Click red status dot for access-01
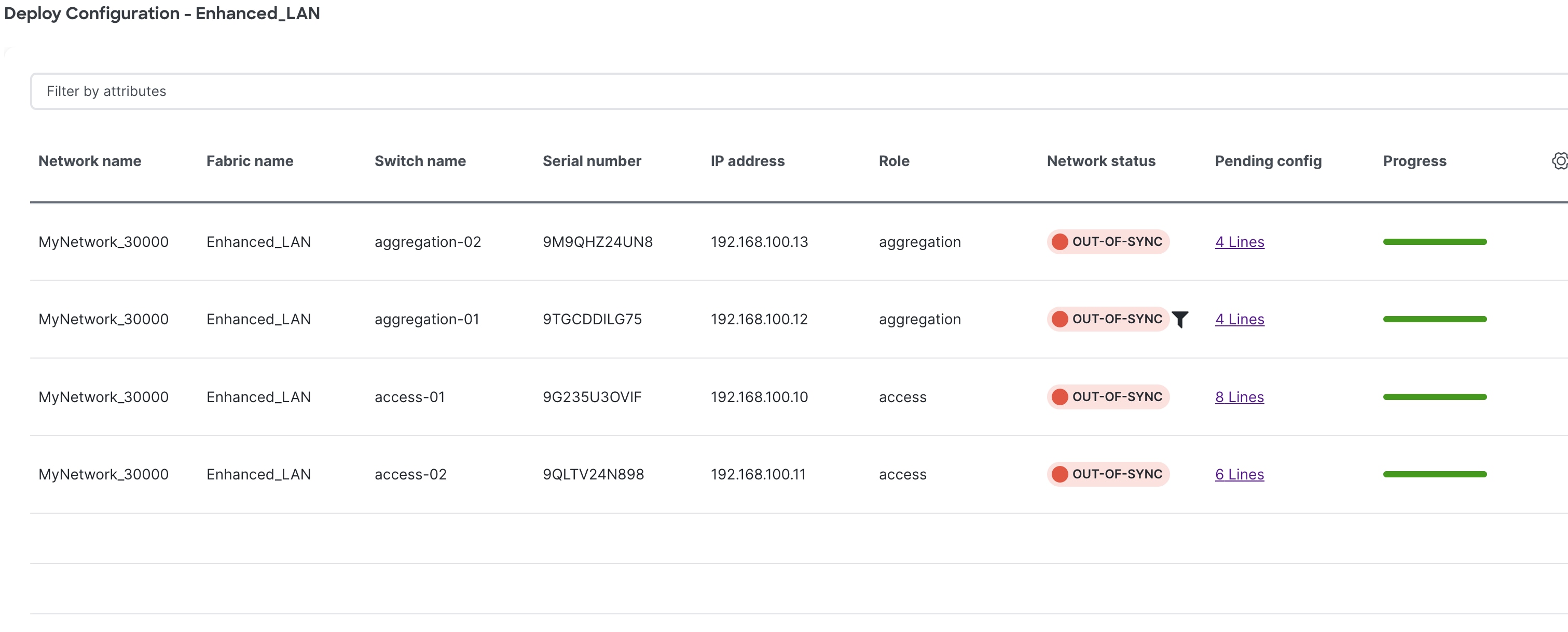Screen dimensions: 1568x632 click(x=1060, y=397)
